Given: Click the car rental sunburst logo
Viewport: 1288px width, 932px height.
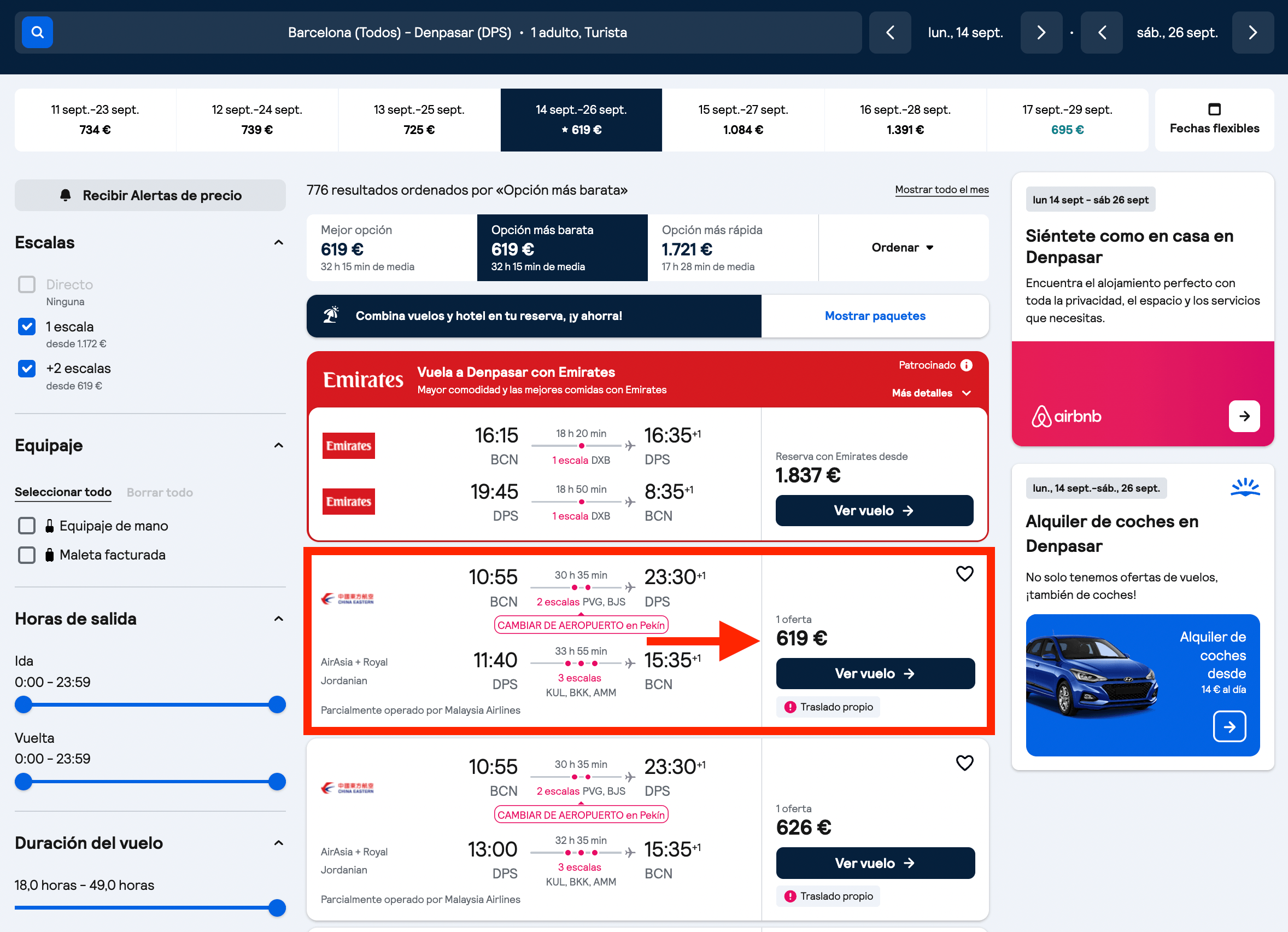Looking at the screenshot, I should point(1245,487).
